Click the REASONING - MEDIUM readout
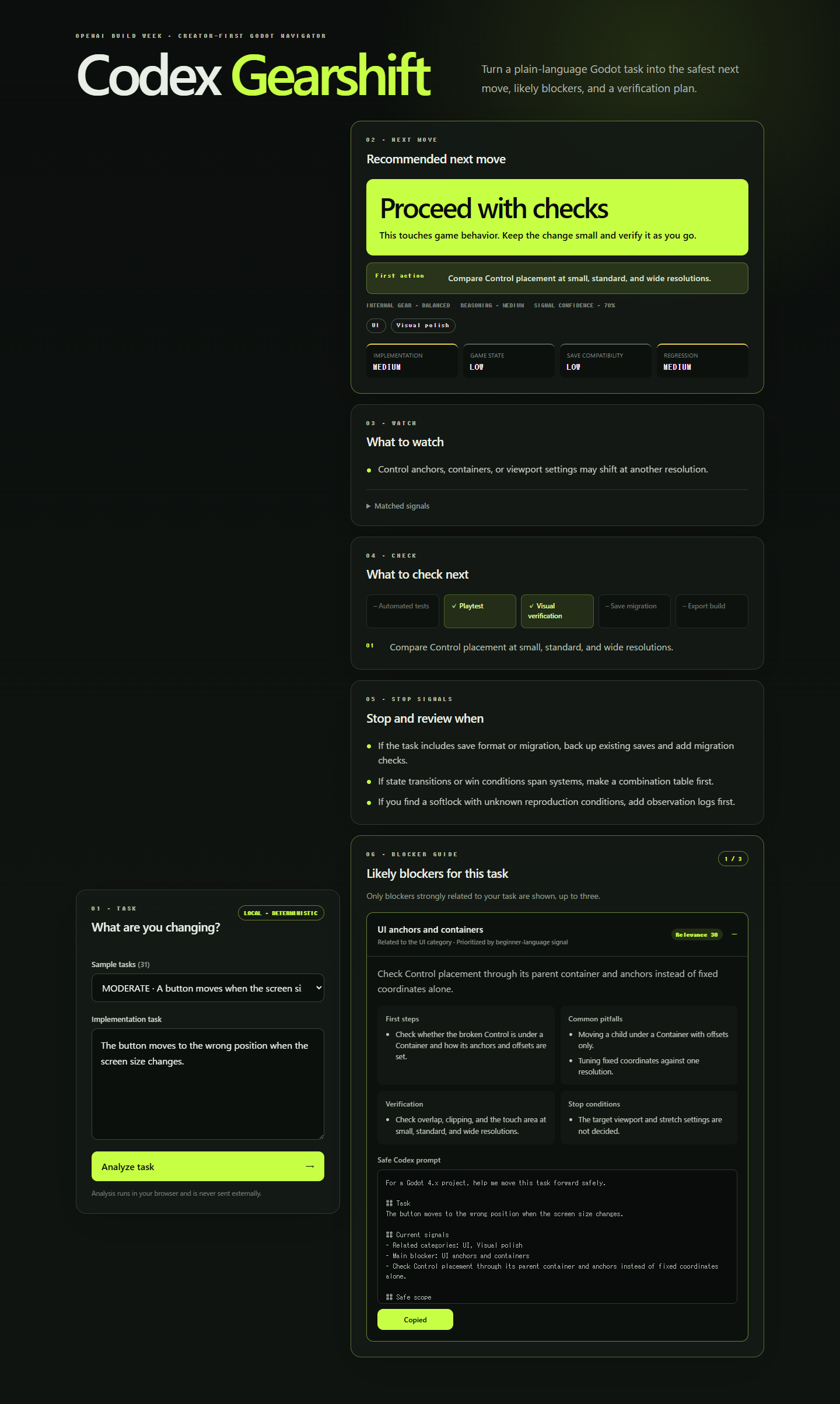840x1404 pixels. tap(492, 306)
